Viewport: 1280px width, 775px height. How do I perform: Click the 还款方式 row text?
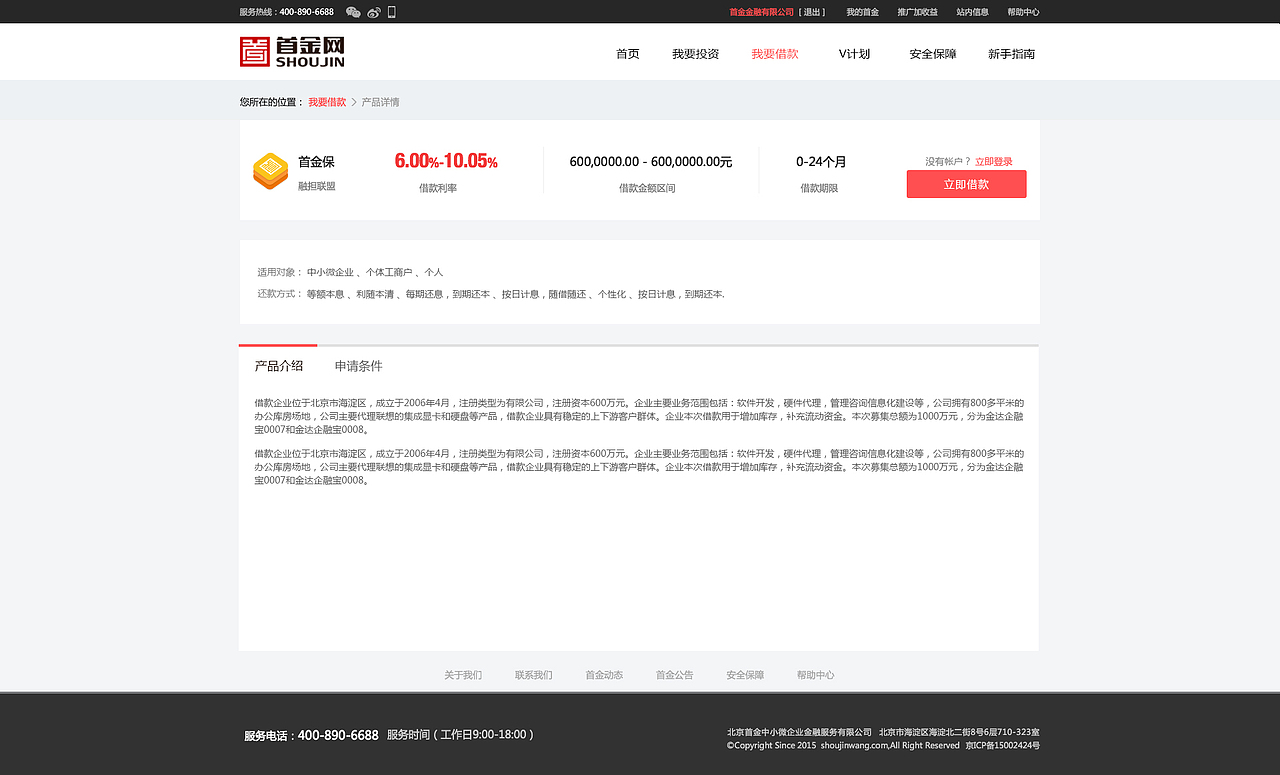click(491, 294)
